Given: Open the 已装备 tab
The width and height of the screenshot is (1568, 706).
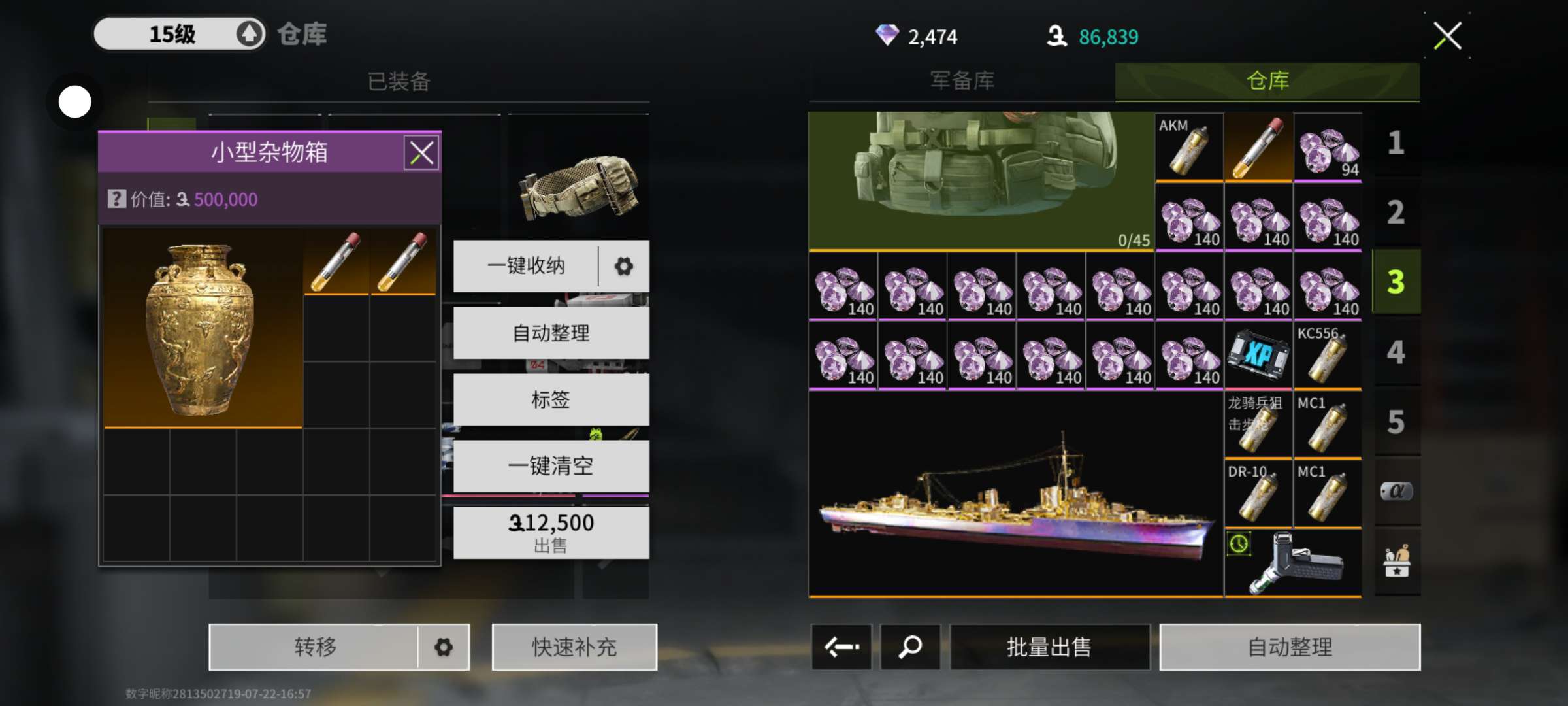Looking at the screenshot, I should pyautogui.click(x=399, y=82).
